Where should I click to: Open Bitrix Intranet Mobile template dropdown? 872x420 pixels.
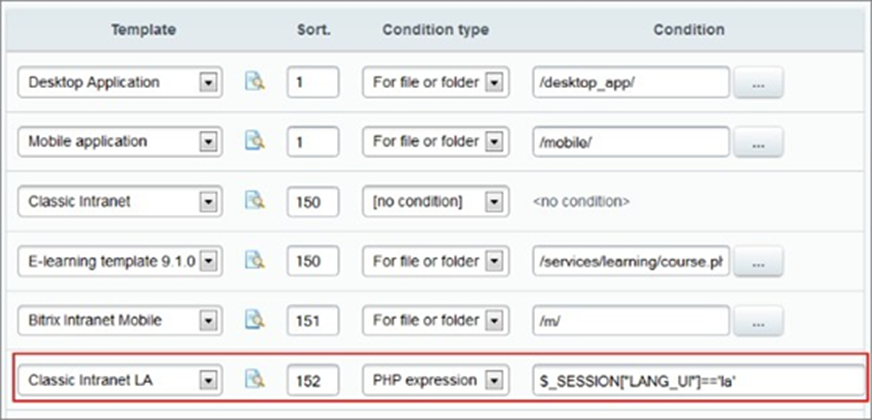click(208, 321)
